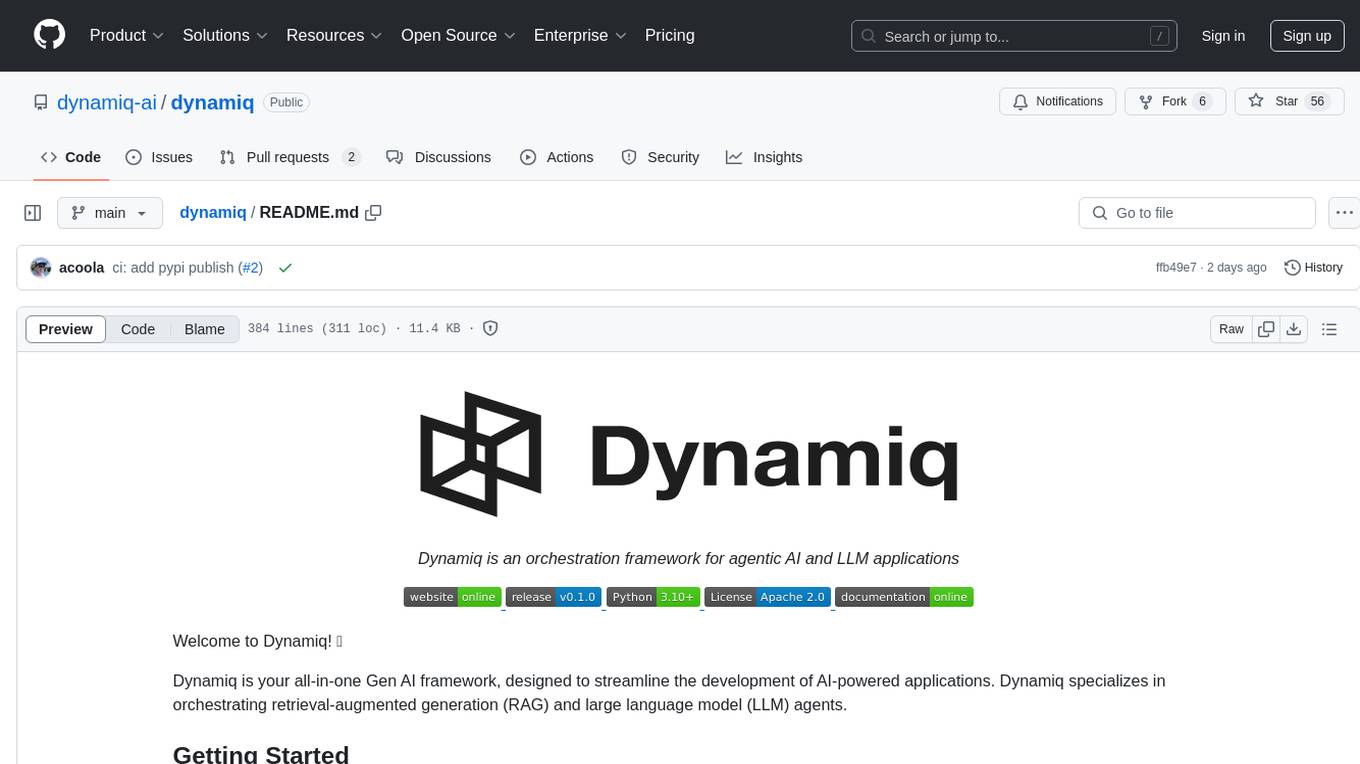The height and width of the screenshot is (764, 1360).
Task: Click the Python 3.10+ badge
Action: click(x=653, y=597)
